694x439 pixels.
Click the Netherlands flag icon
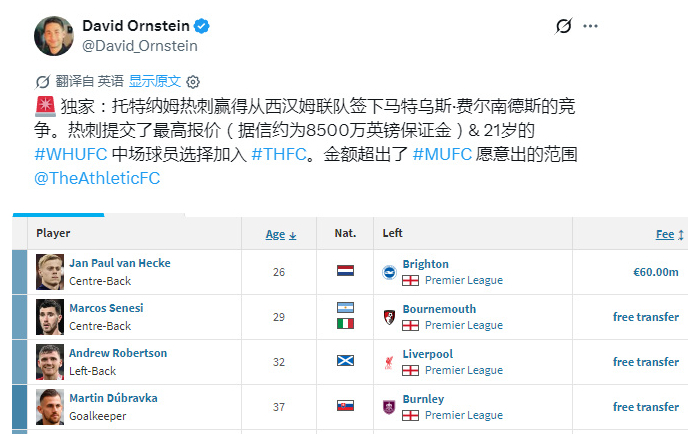click(345, 270)
